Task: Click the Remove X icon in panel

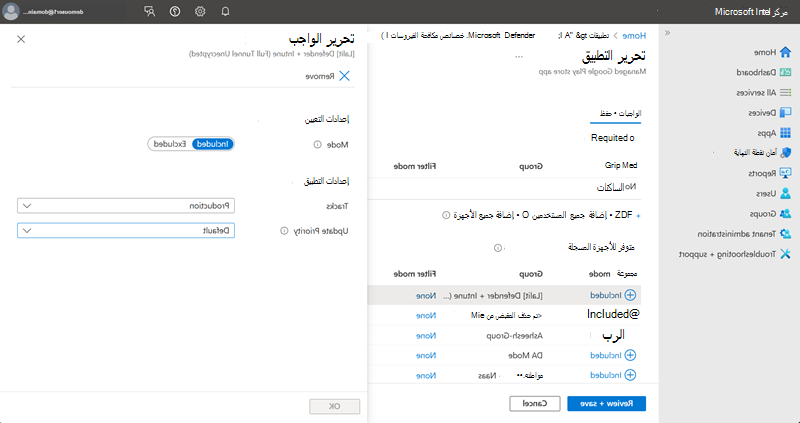Action: coord(344,76)
